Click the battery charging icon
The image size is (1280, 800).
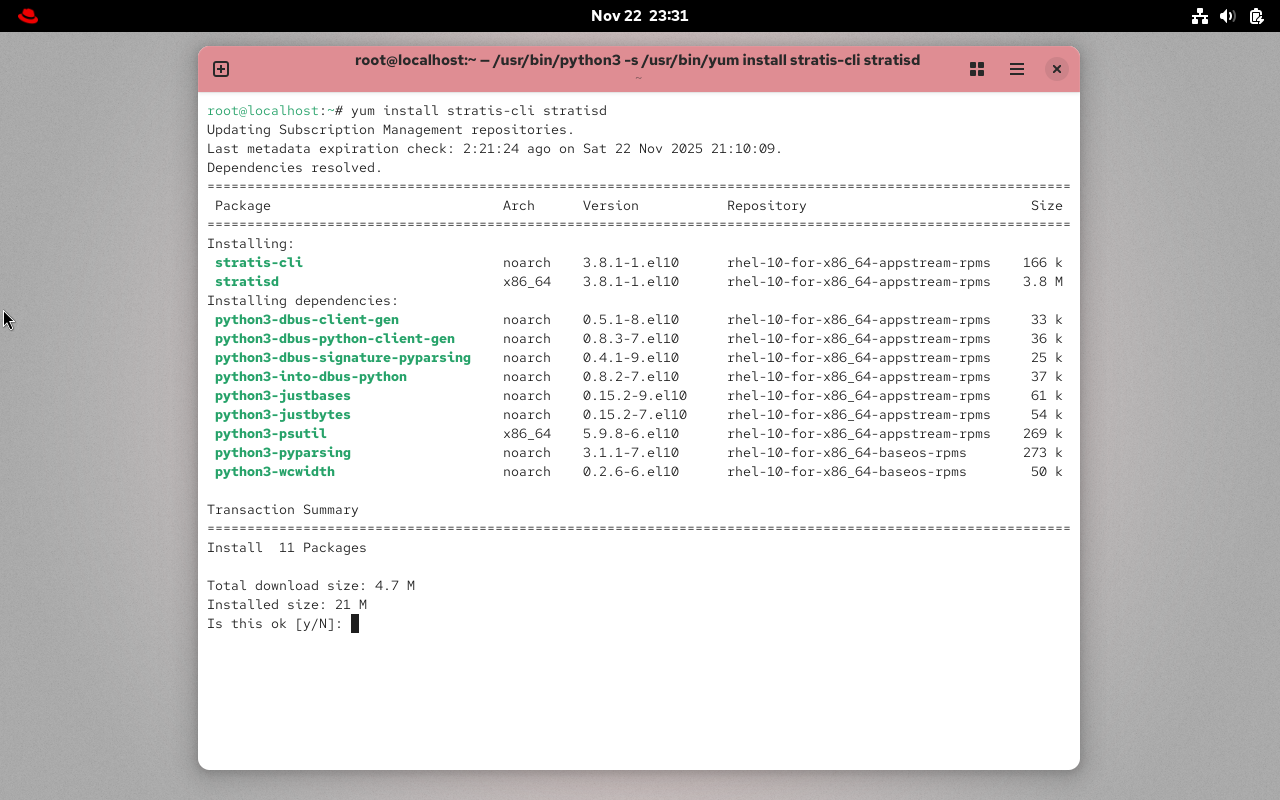1254,16
